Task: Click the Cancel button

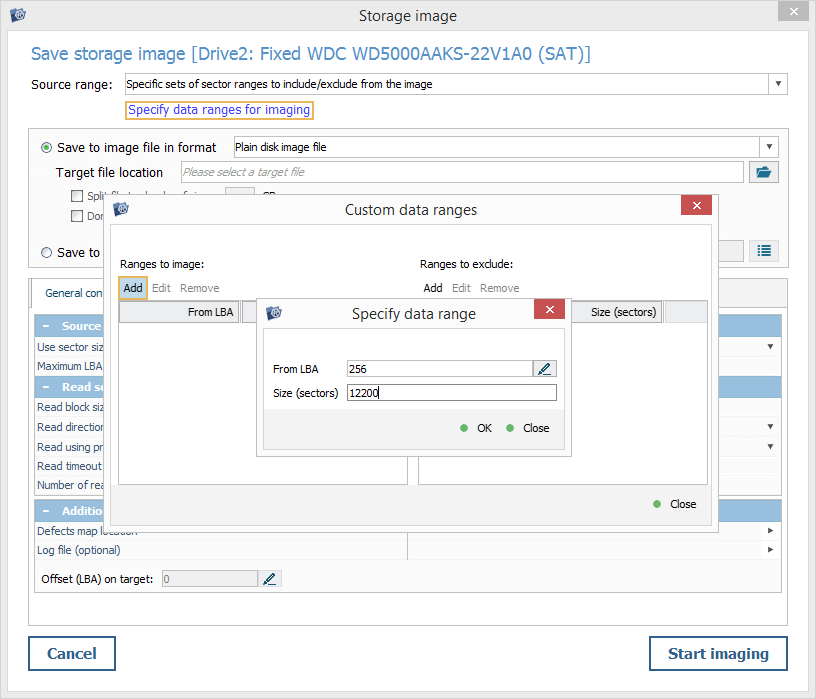Action: coord(72,654)
